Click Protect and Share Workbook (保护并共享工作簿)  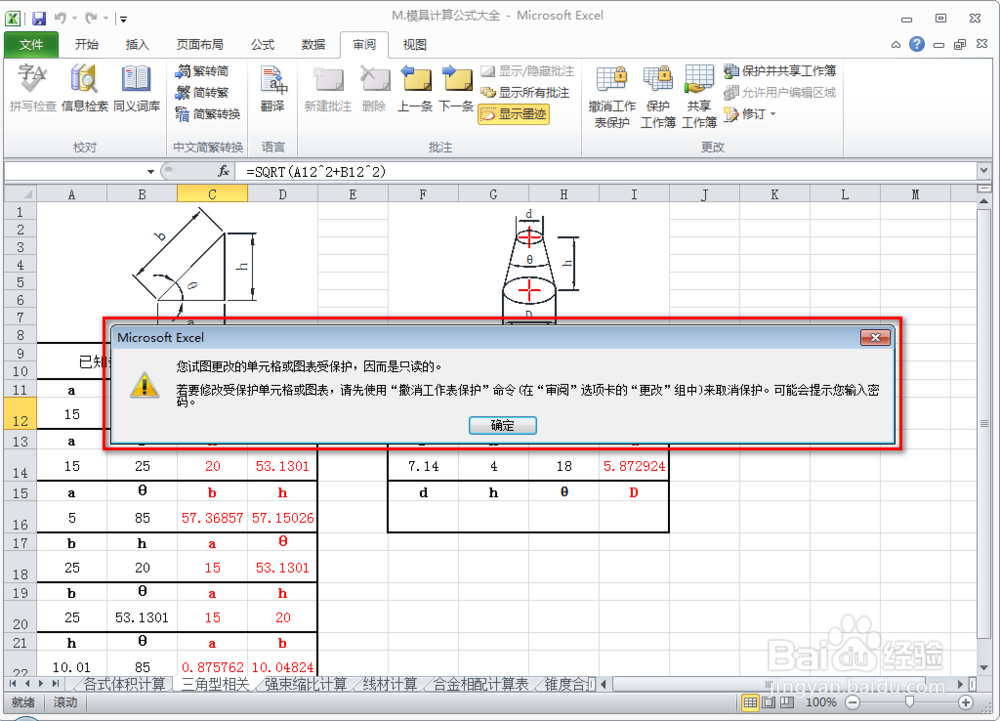tap(779, 71)
